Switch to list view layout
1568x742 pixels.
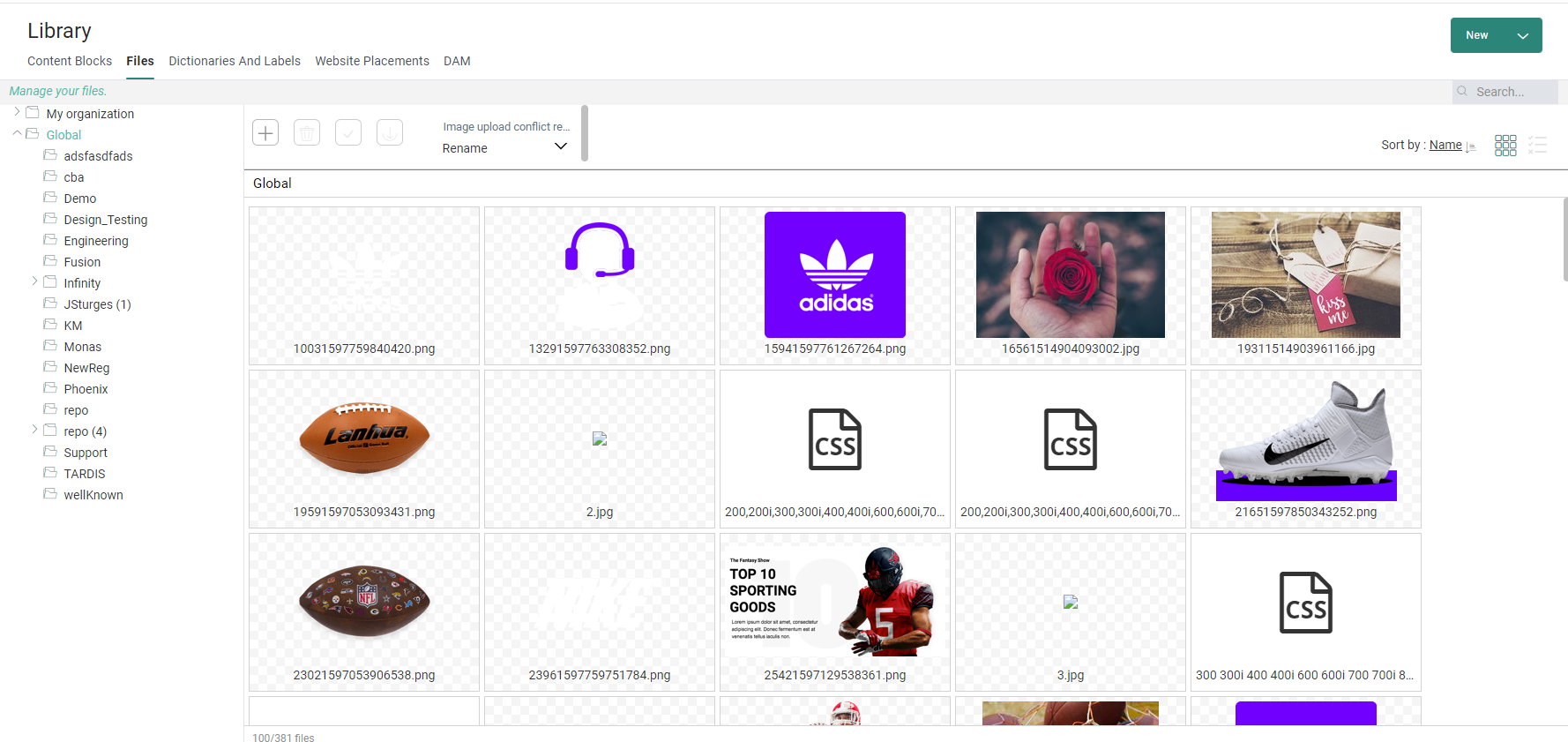click(1537, 146)
